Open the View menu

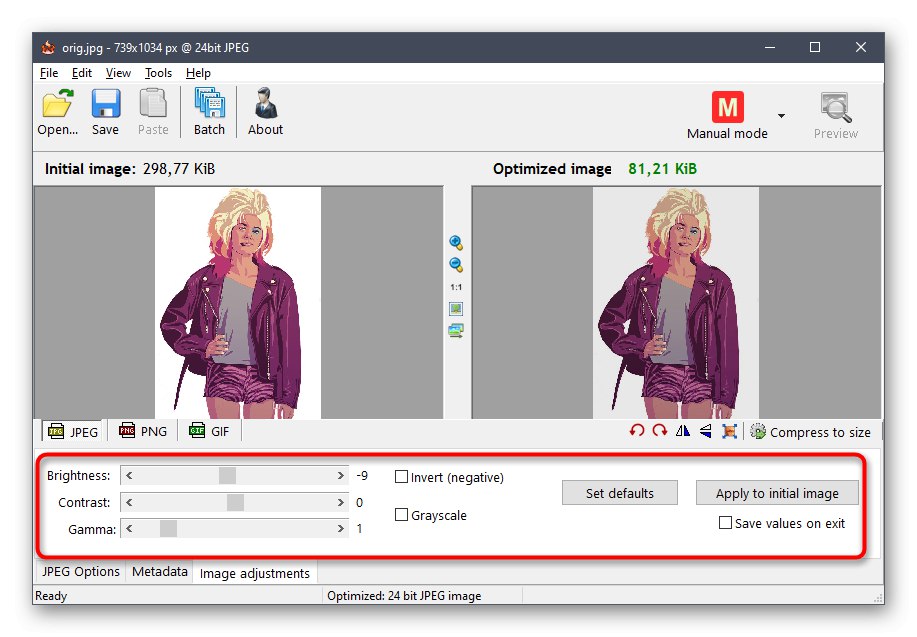118,73
